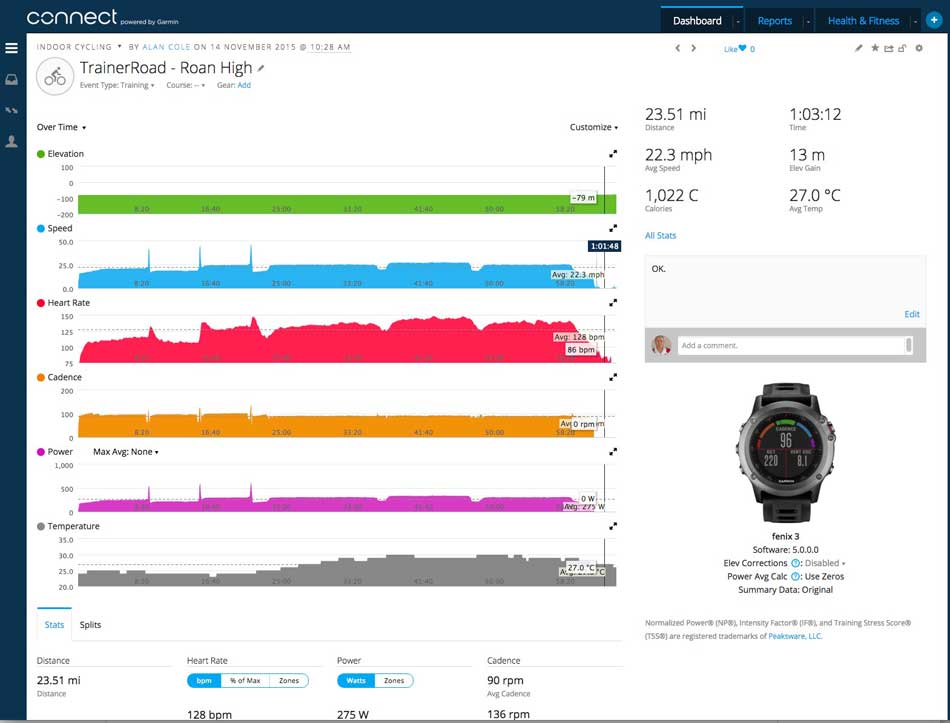Switch to the Health & Fitness tab
Viewport: 950px width, 723px height.
pos(863,21)
